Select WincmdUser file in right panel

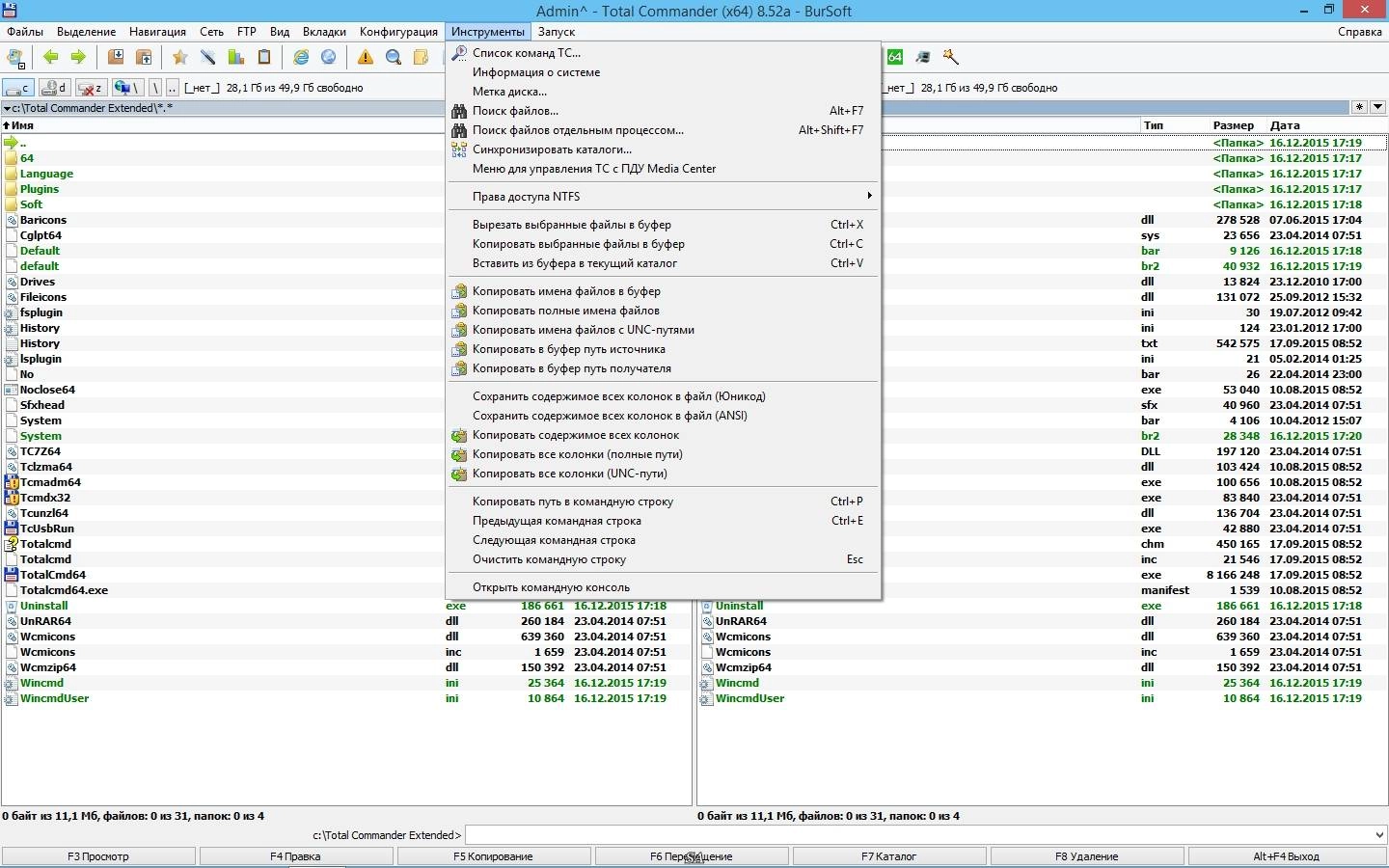749,698
